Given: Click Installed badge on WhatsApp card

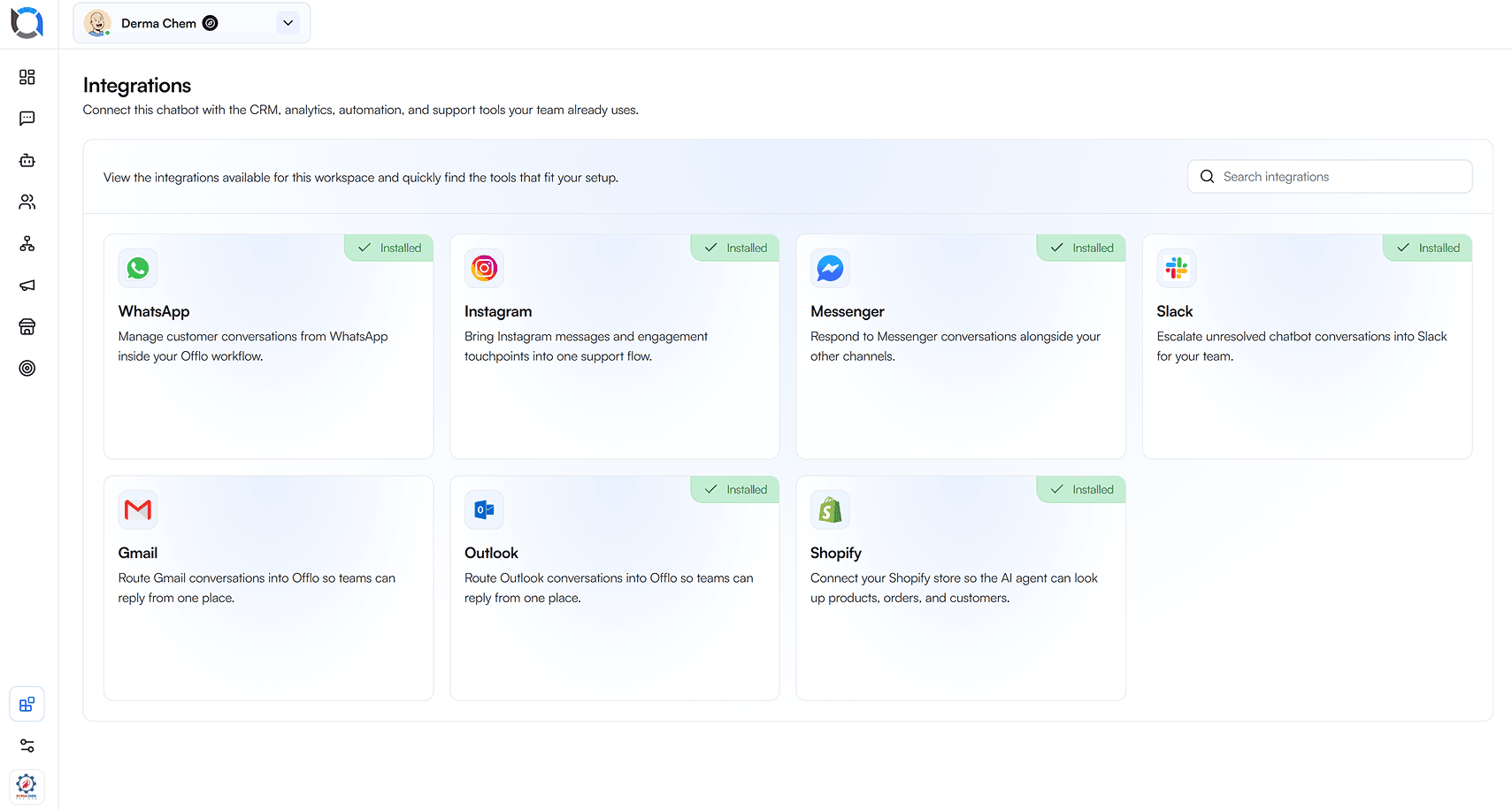Looking at the screenshot, I should pos(389,248).
